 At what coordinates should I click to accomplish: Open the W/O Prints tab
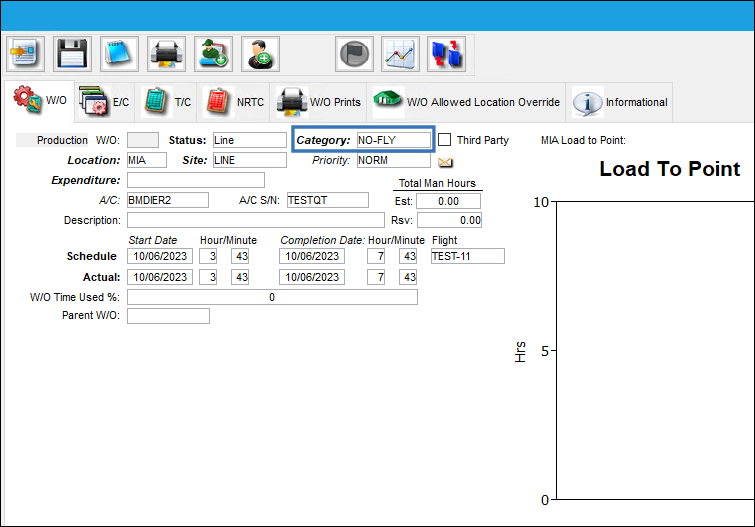point(319,102)
